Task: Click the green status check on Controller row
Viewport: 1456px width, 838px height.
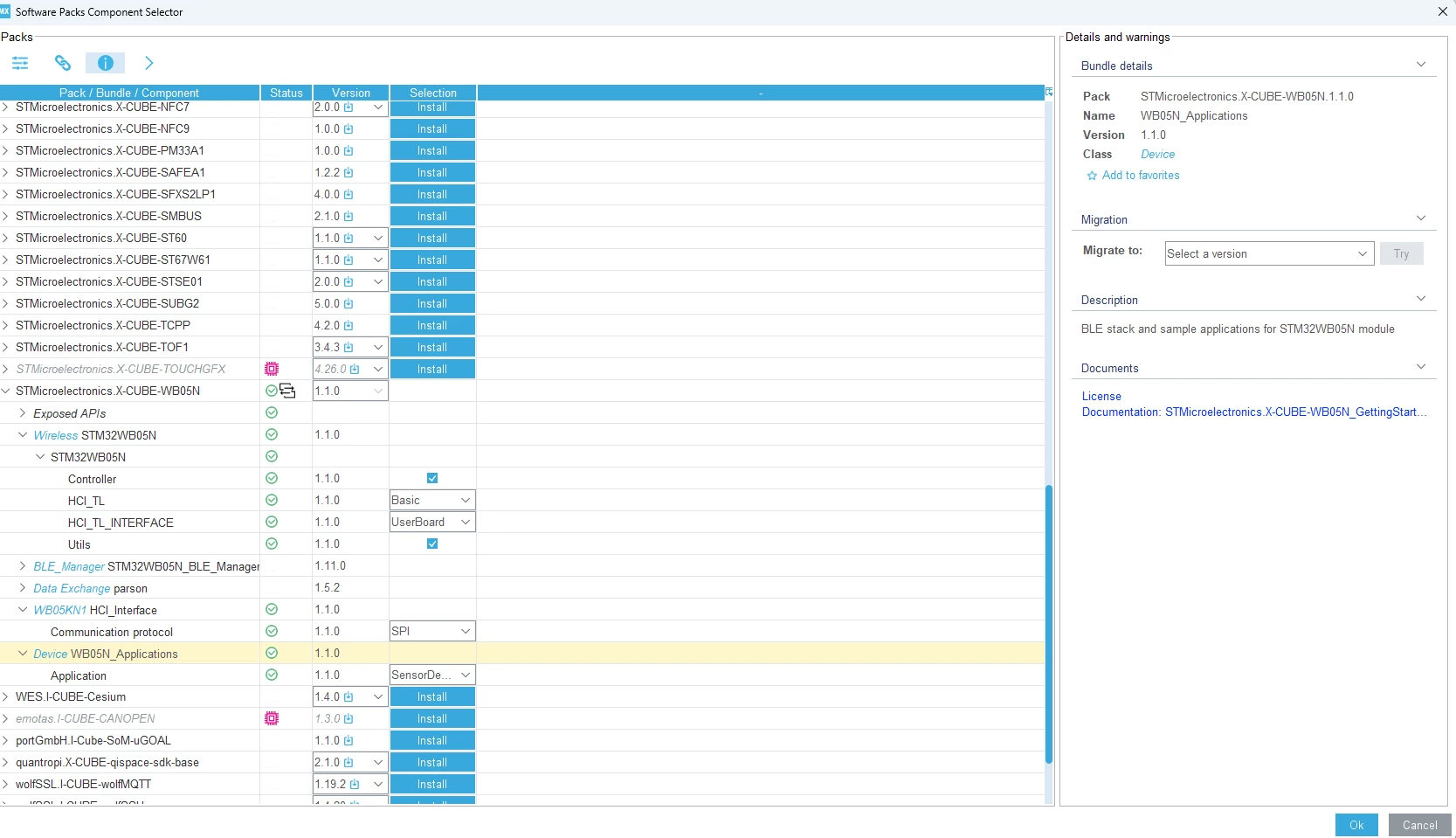Action: click(272, 478)
